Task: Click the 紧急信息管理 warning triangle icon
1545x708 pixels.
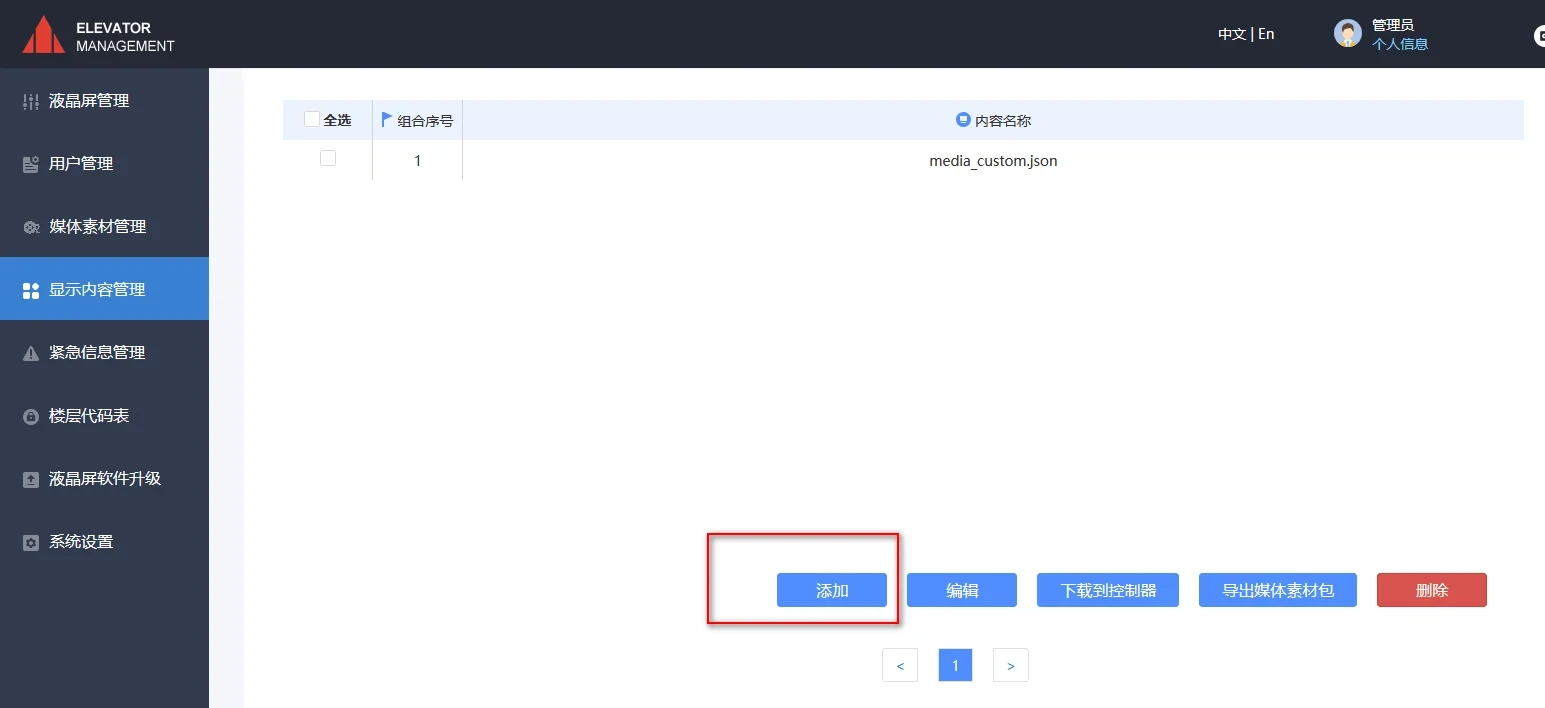Action: (31, 353)
